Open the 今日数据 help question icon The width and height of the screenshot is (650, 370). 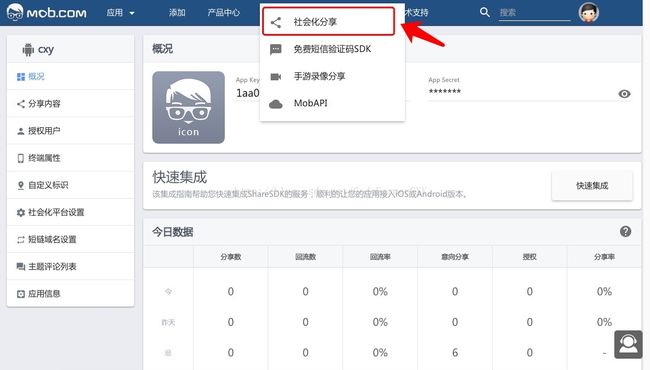point(626,232)
